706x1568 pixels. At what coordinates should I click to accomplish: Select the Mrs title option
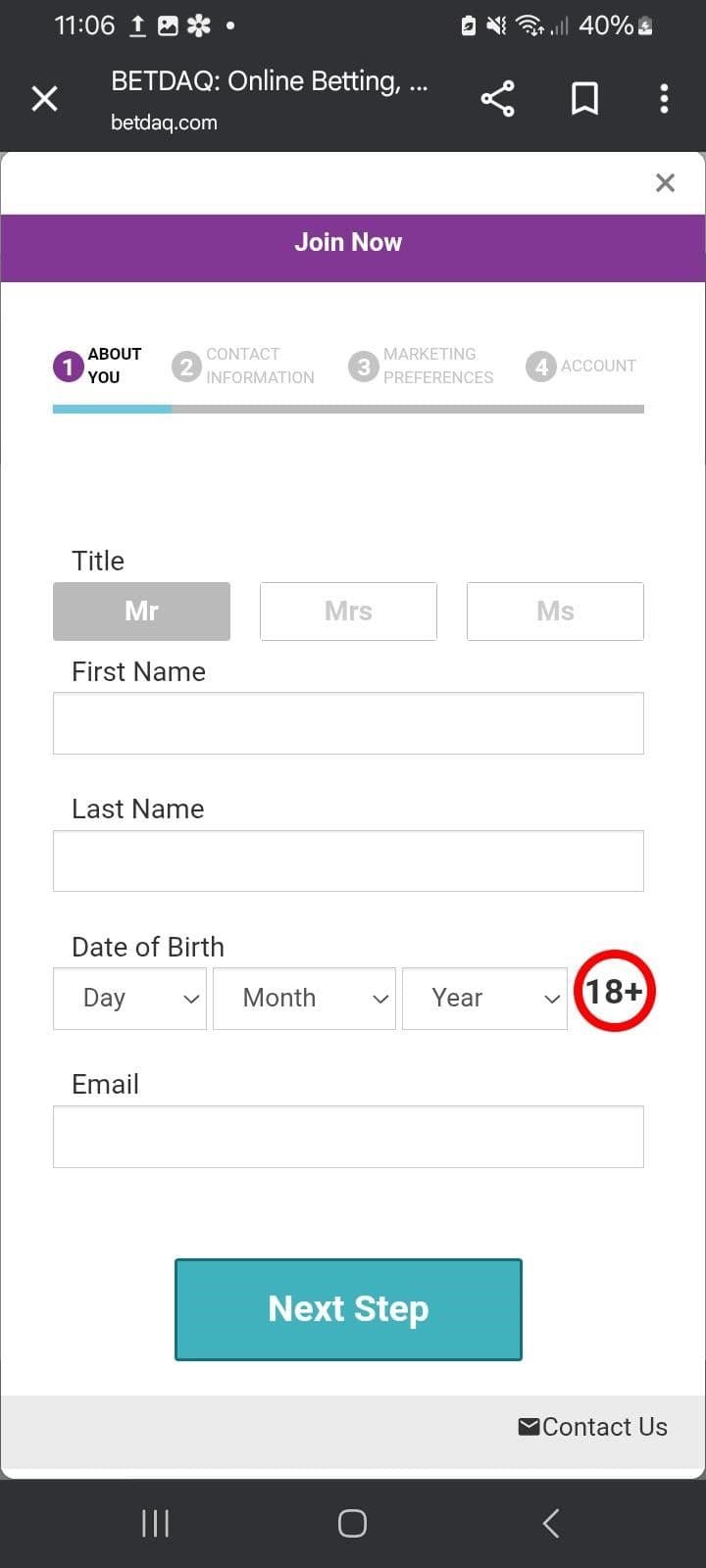(x=348, y=611)
